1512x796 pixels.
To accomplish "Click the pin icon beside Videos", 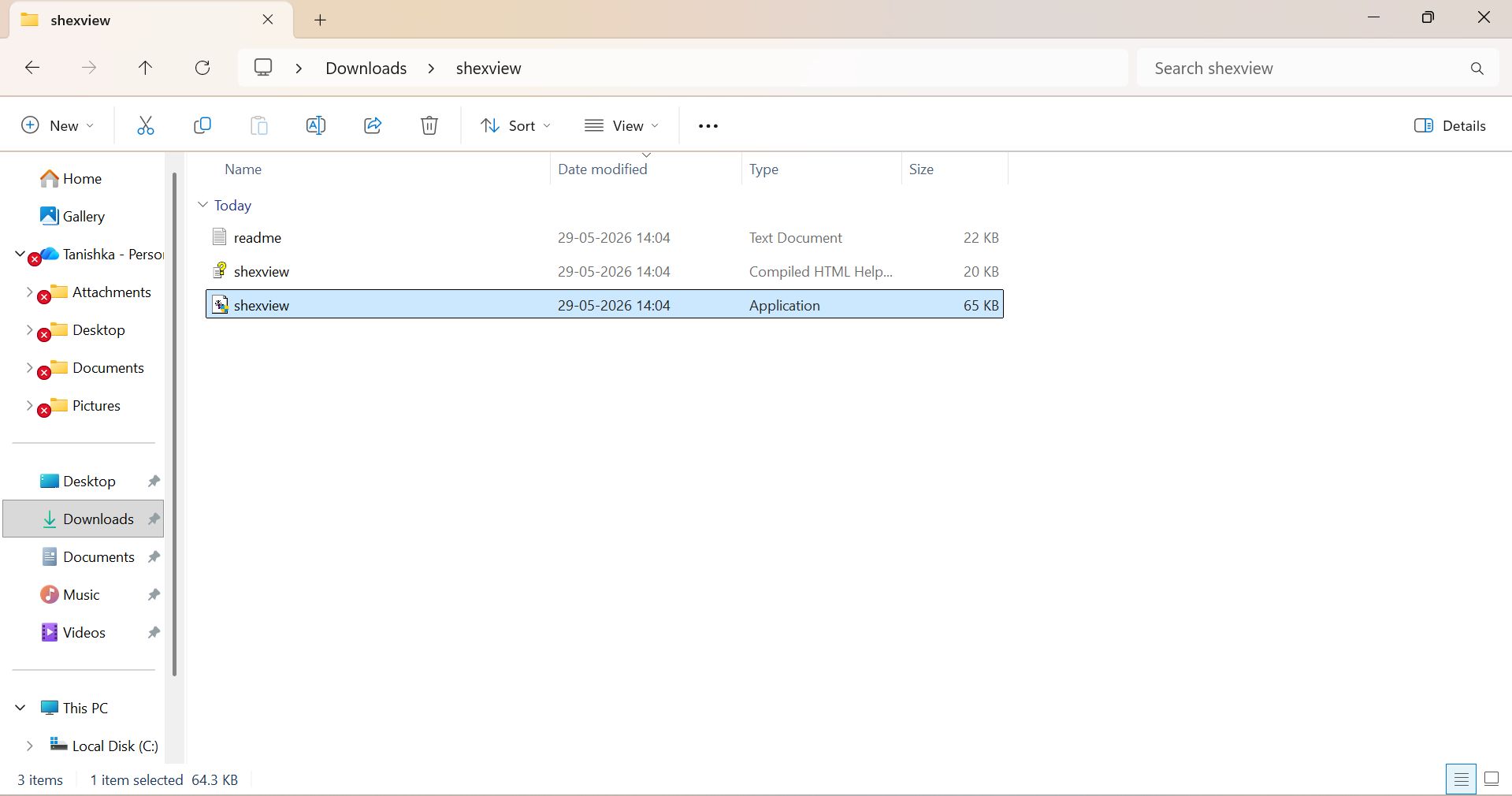I will click(154, 633).
